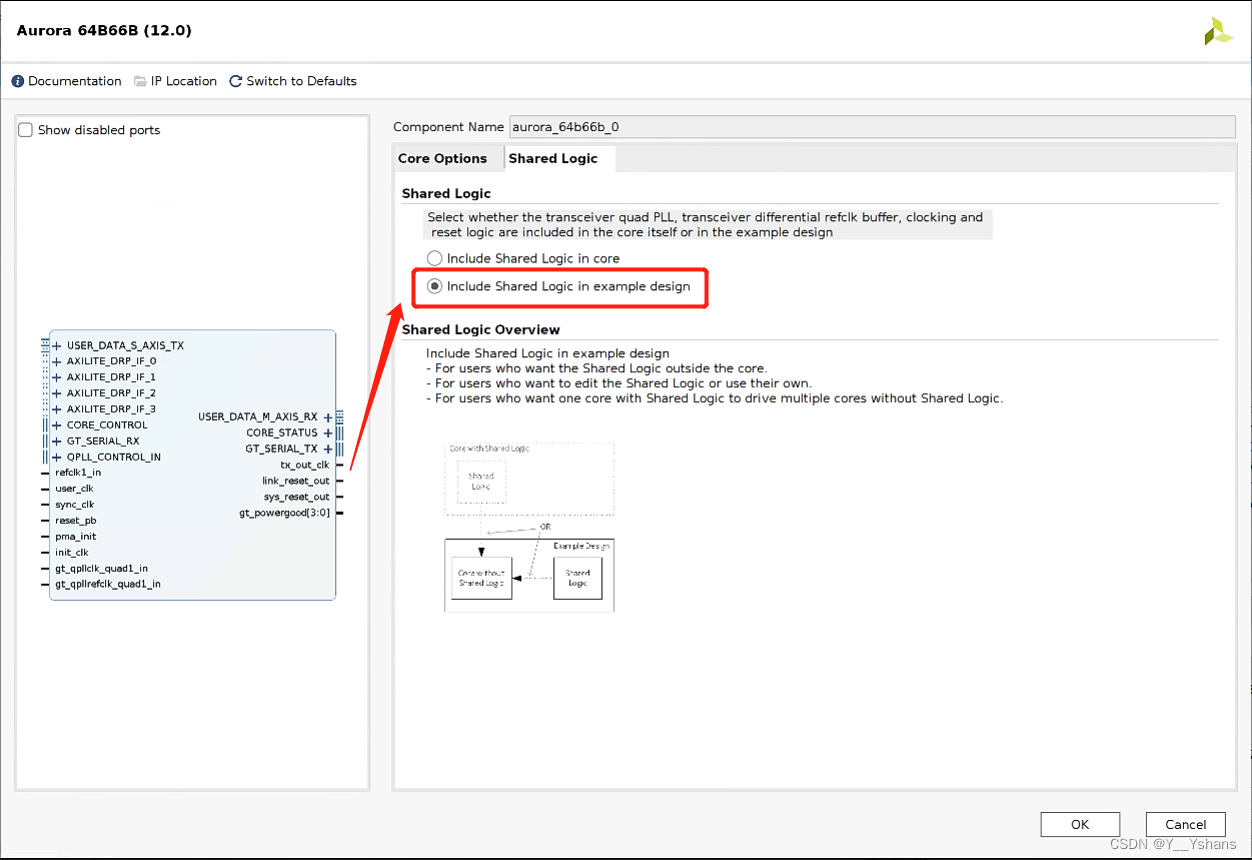Click the Xilinx logo icon
The height and width of the screenshot is (860, 1252).
click(x=1218, y=31)
